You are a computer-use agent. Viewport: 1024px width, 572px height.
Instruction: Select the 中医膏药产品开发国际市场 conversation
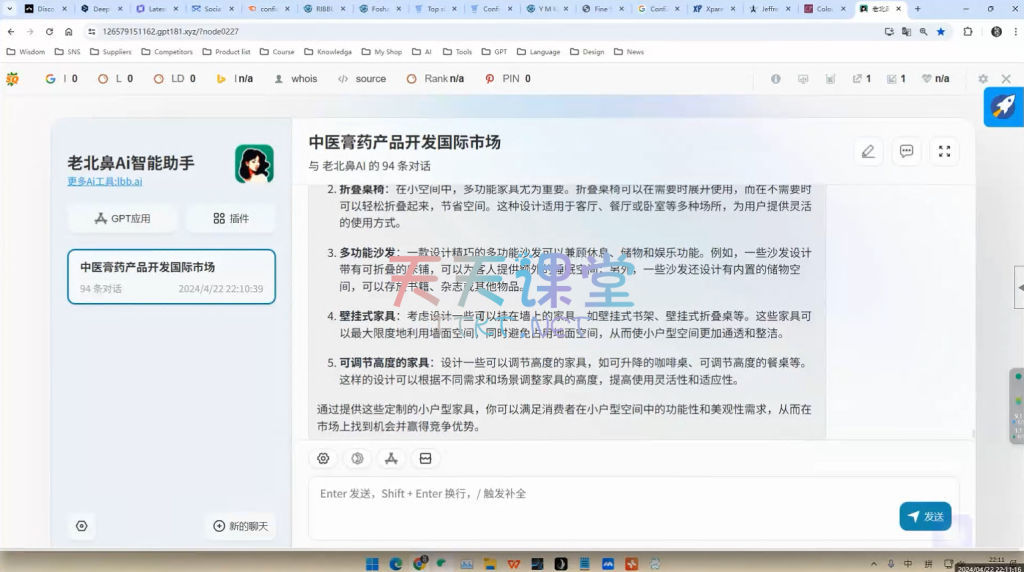tap(171, 276)
